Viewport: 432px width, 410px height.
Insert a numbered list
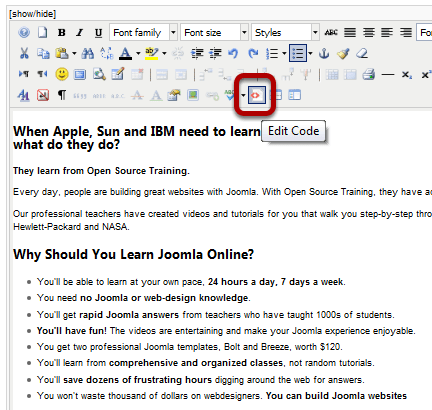[272, 53]
